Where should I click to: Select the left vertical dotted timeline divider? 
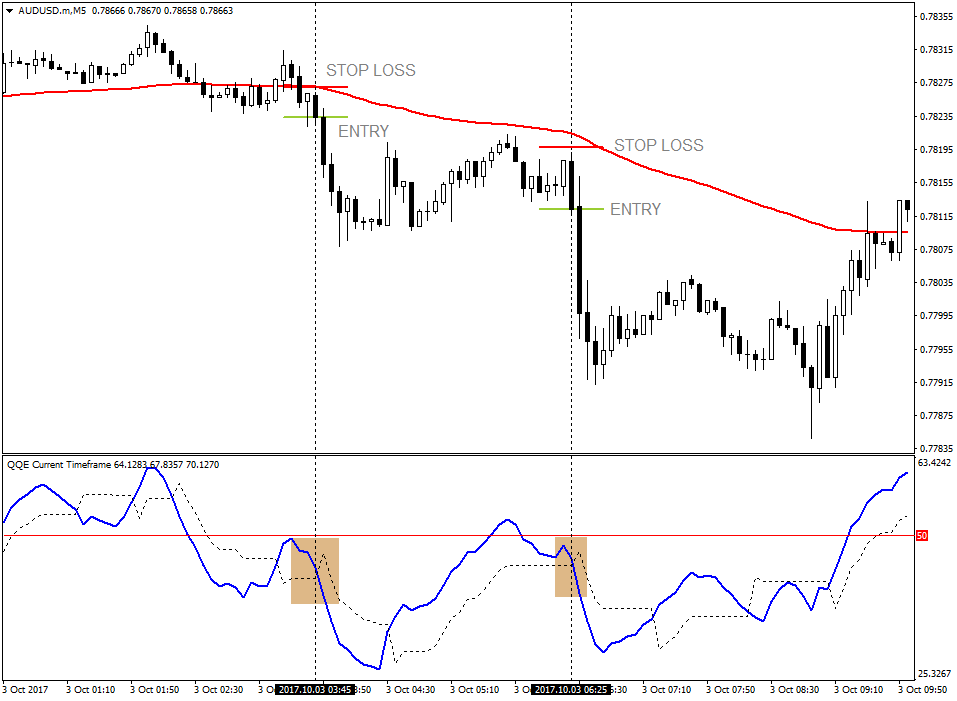pyautogui.click(x=317, y=300)
